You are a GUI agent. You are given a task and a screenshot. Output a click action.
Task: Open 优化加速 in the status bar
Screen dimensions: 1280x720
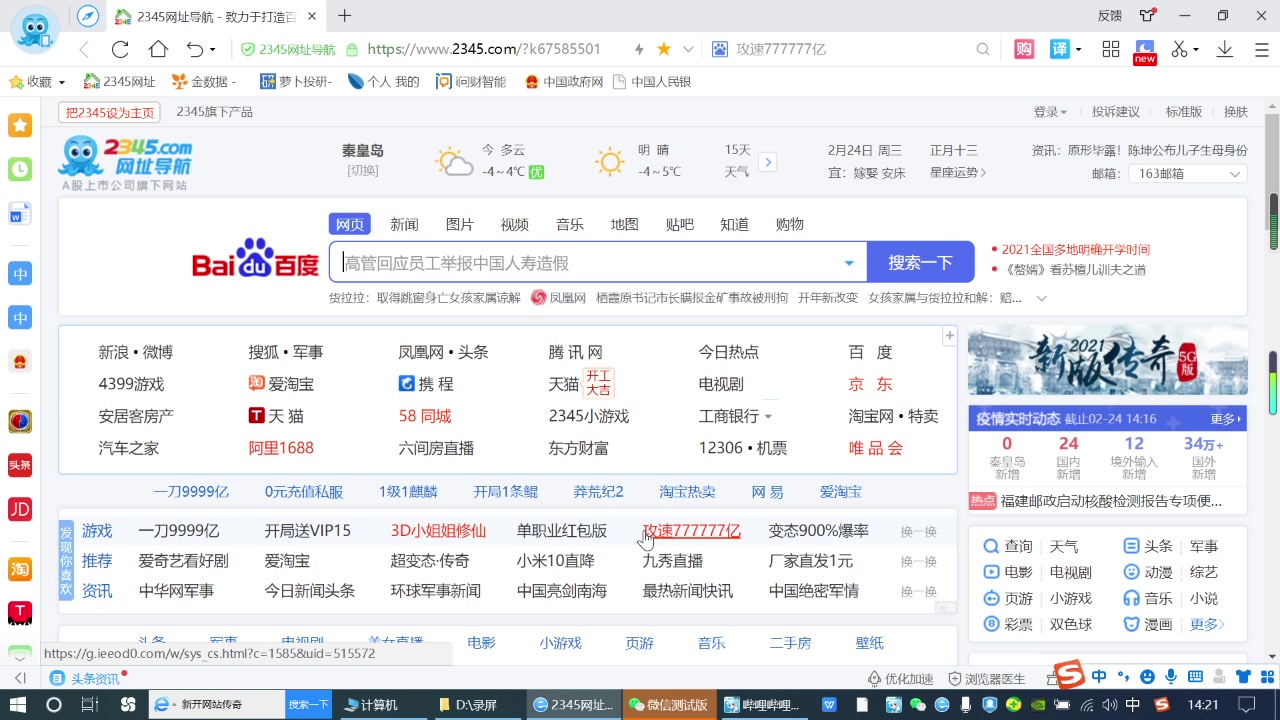(900, 678)
